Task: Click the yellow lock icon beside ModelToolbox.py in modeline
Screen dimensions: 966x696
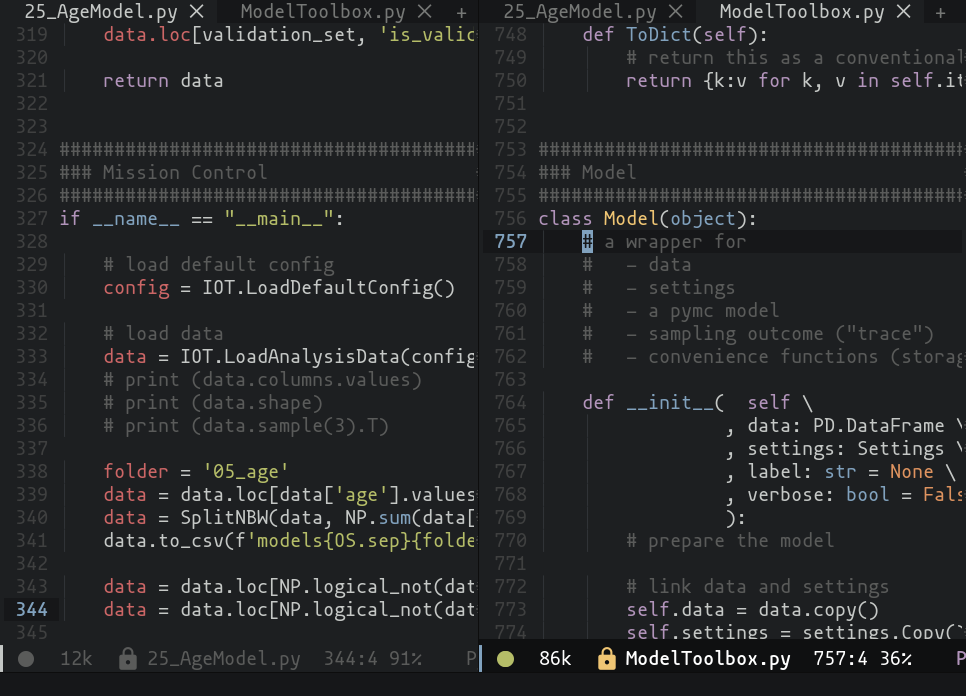Action: pyautogui.click(x=606, y=659)
